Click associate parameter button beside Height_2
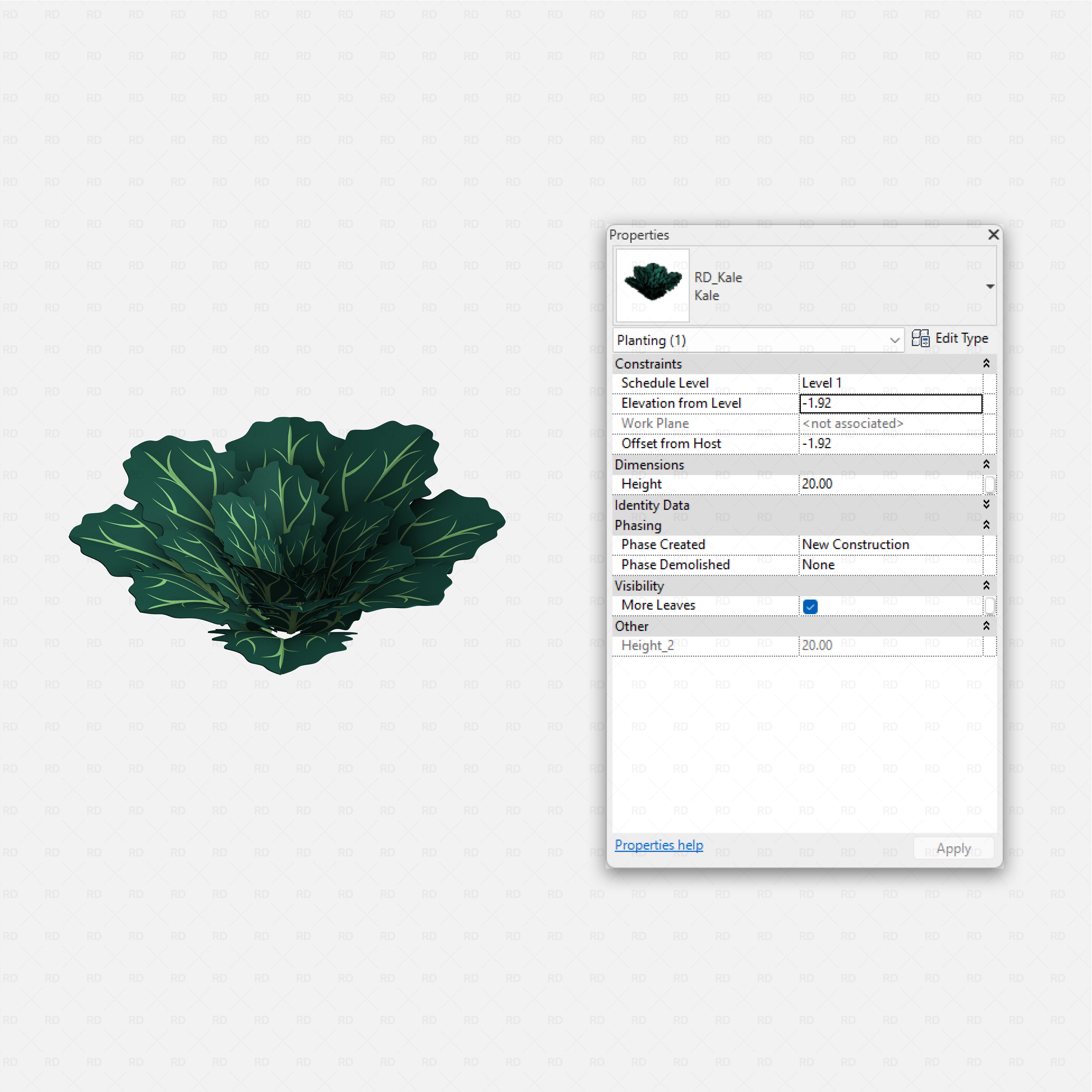The image size is (1092, 1092). pos(990,645)
